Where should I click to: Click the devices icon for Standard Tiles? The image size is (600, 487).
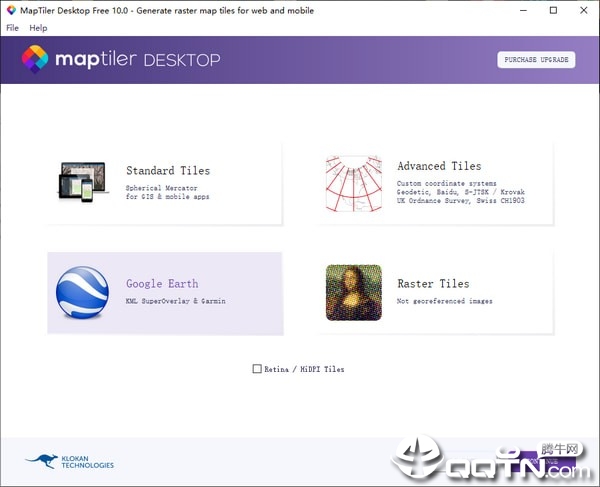click(83, 182)
